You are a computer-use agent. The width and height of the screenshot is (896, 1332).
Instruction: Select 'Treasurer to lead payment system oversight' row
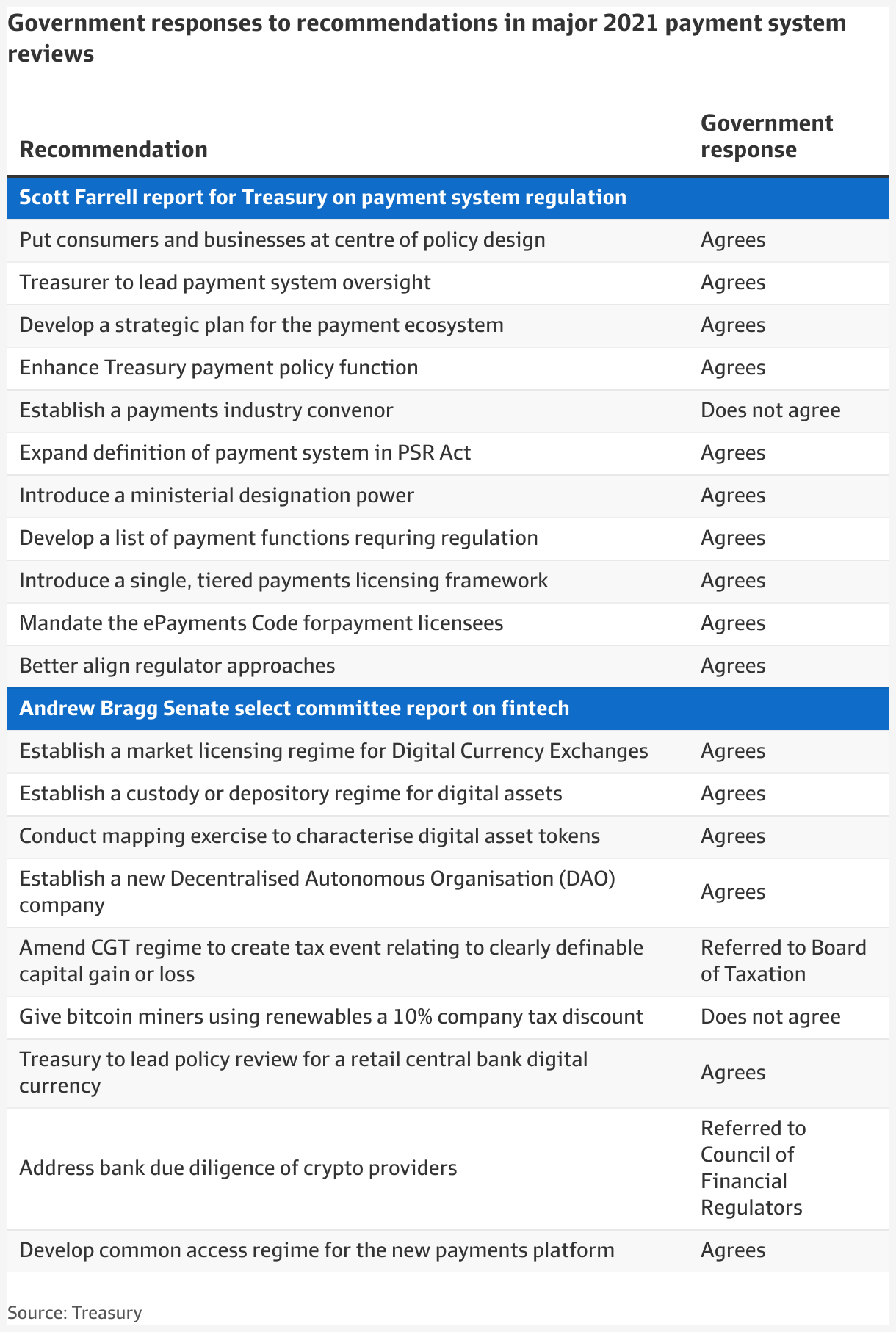click(448, 283)
